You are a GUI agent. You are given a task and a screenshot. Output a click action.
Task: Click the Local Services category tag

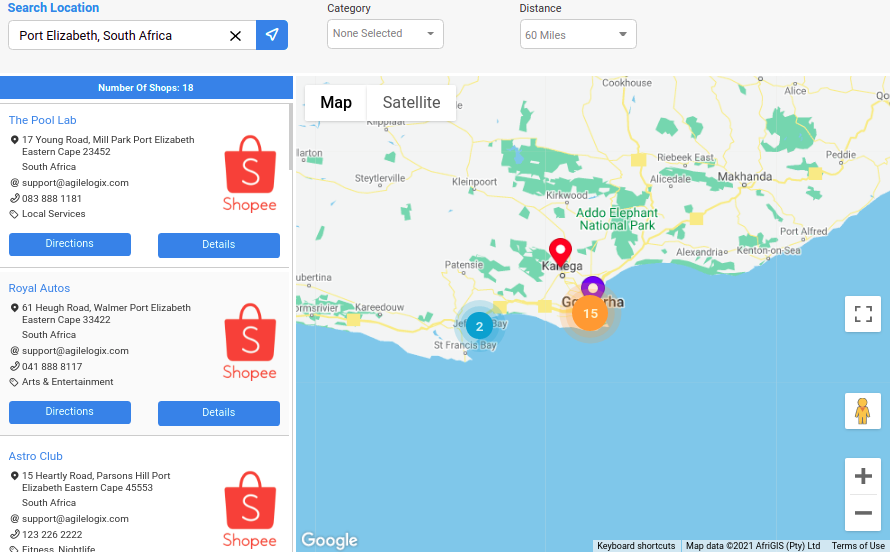click(54, 214)
